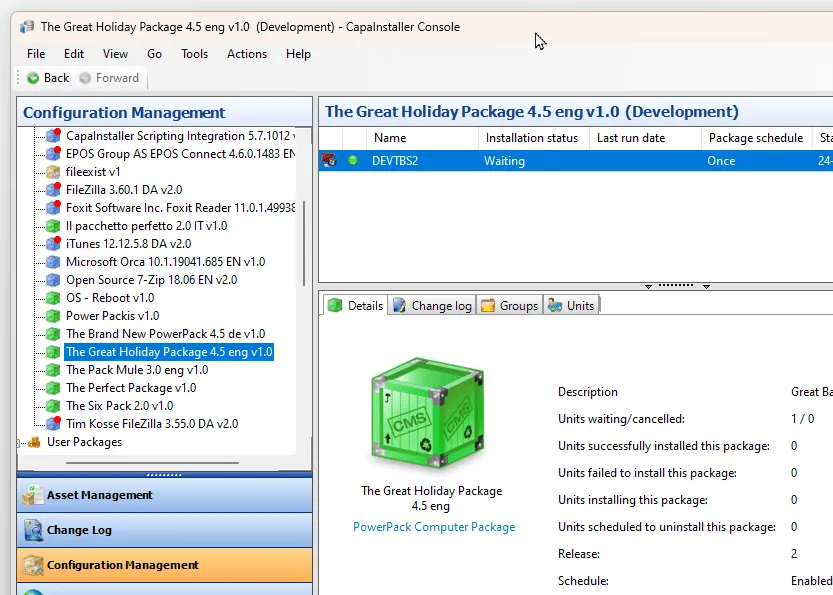Click the Perfect Package green box icon
Screen dimensions: 833x595
pos(53,388)
